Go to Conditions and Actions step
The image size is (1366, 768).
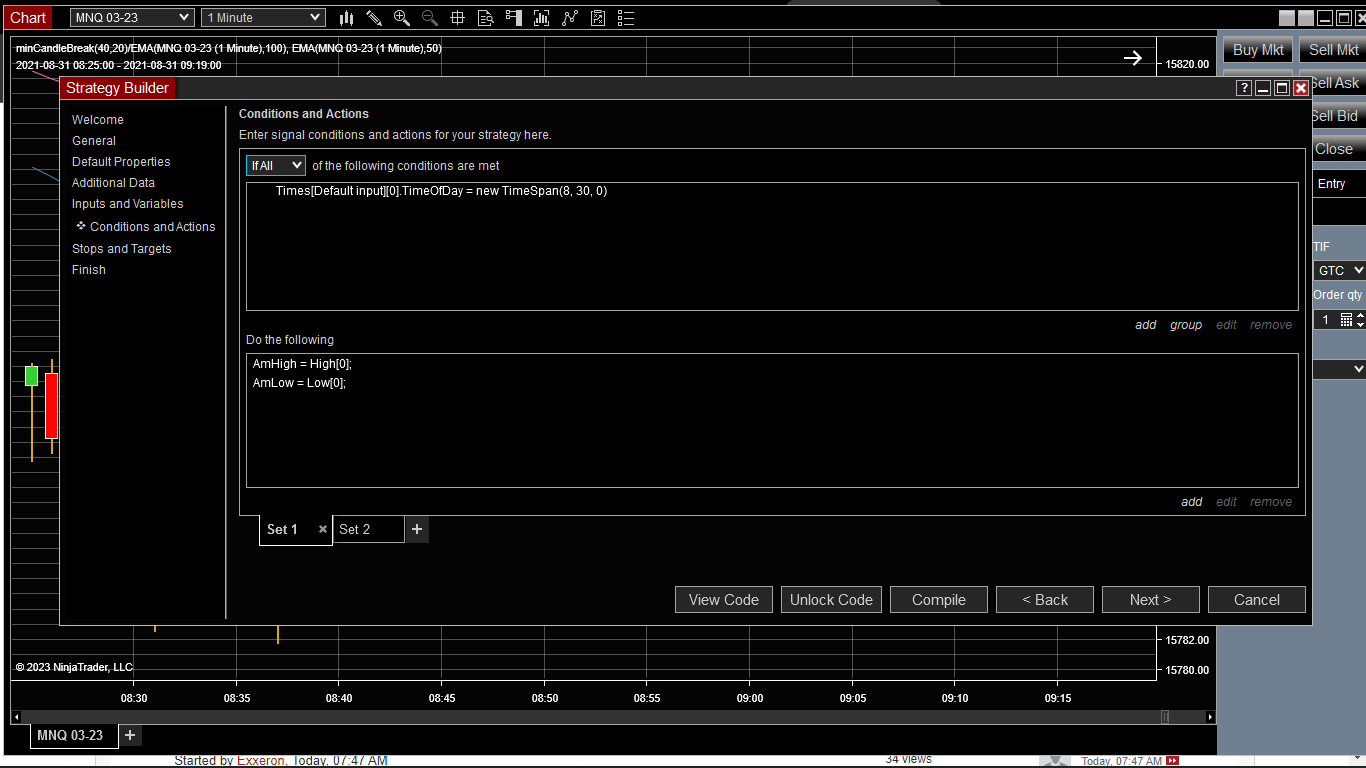coord(153,227)
